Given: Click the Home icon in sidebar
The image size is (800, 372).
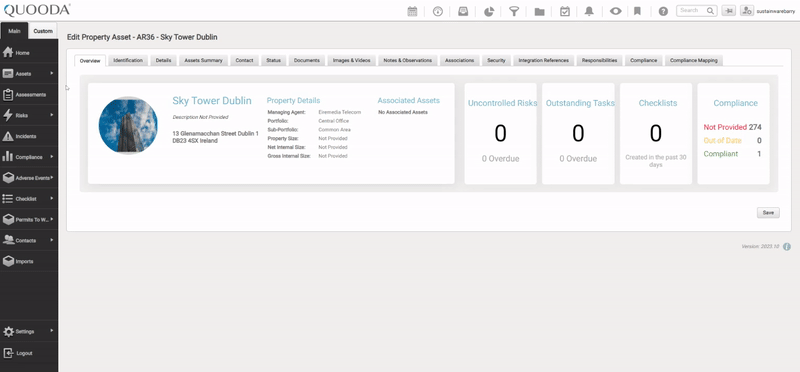Looking at the screenshot, I should [8, 53].
